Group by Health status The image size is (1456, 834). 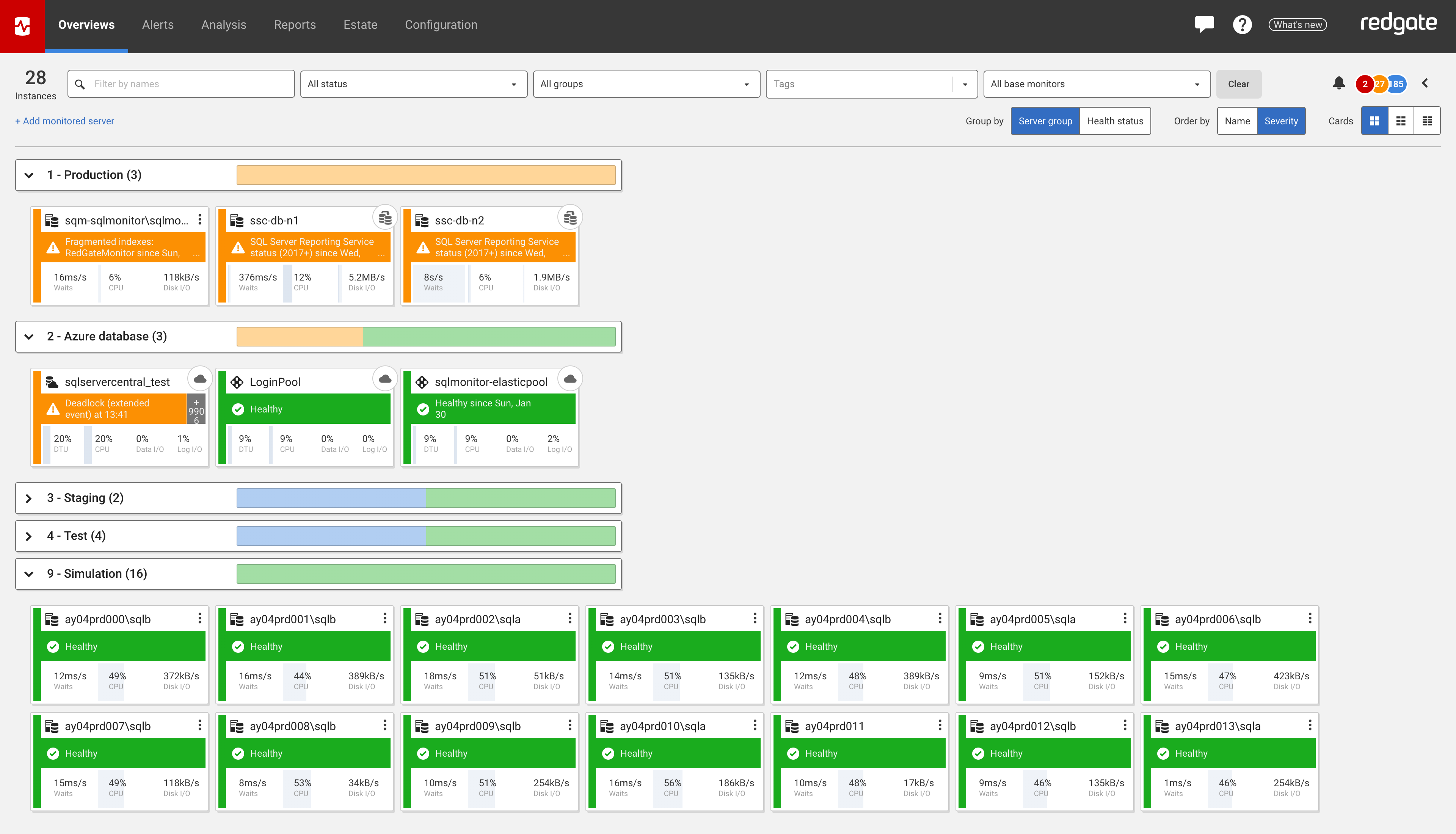(x=1115, y=121)
